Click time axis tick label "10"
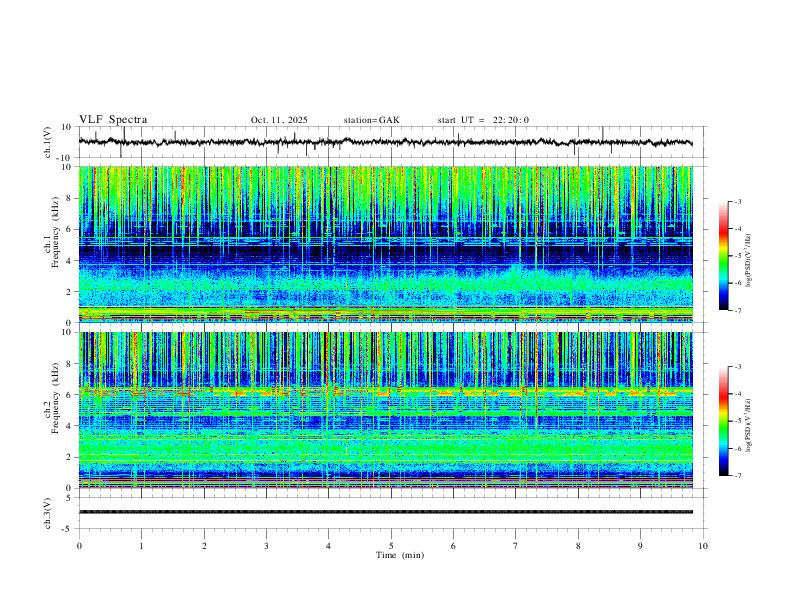 (x=703, y=546)
